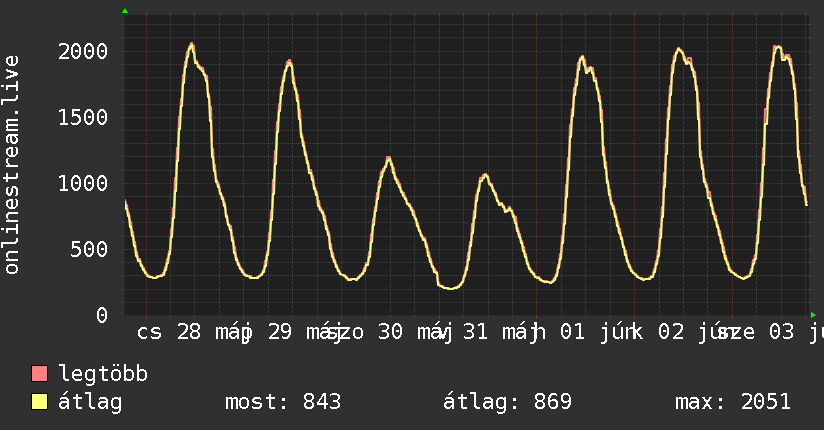
Task: Click the yellow átlag legend swatch
Action: point(39,402)
